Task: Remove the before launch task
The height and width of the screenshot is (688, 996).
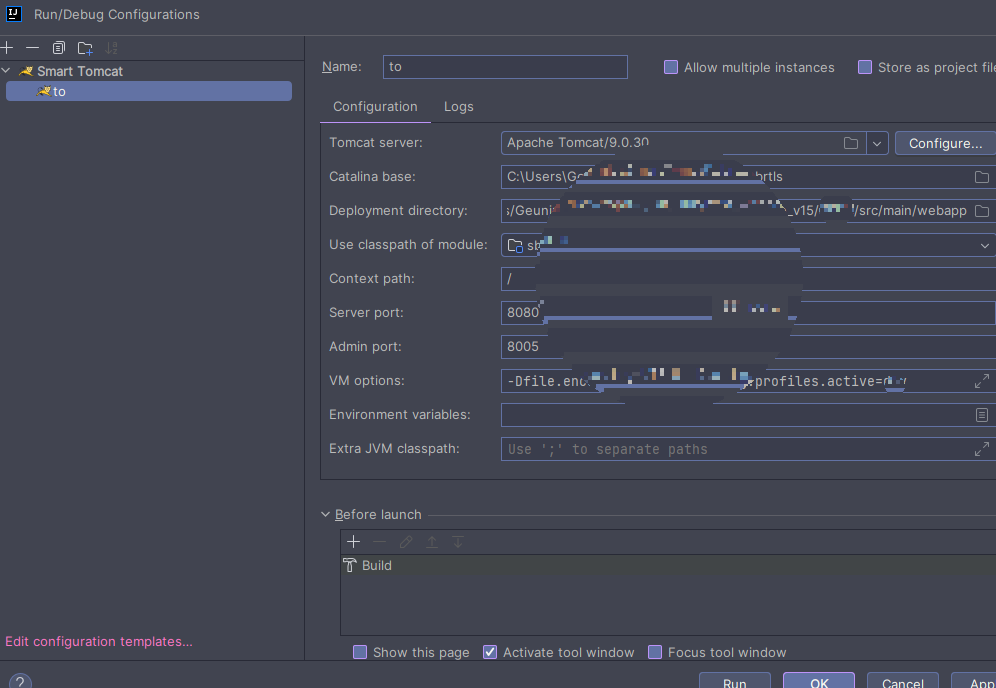Action: pos(379,541)
